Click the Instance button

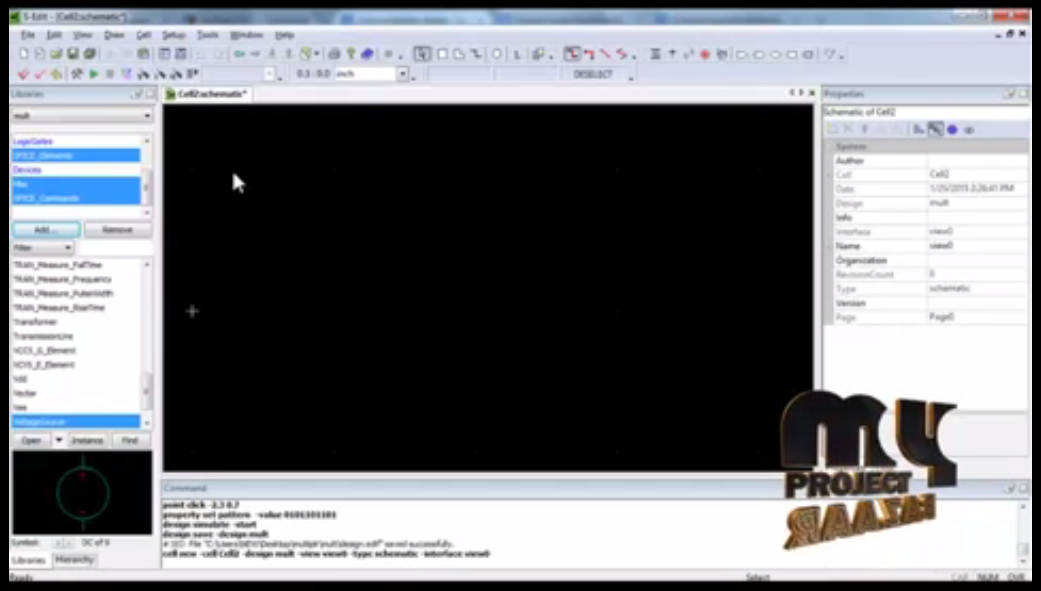click(x=87, y=440)
